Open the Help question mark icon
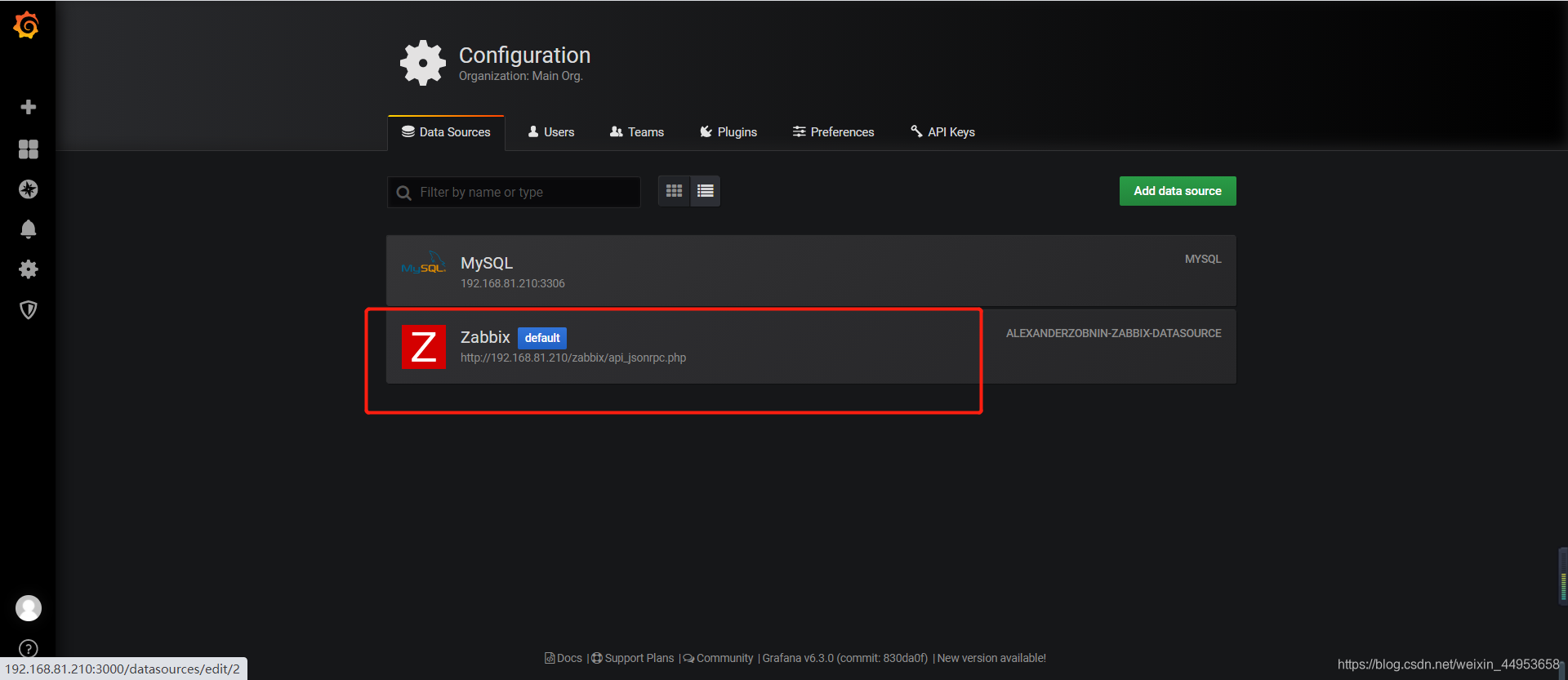Screen dimensions: 1568x680 pyautogui.click(x=28, y=649)
